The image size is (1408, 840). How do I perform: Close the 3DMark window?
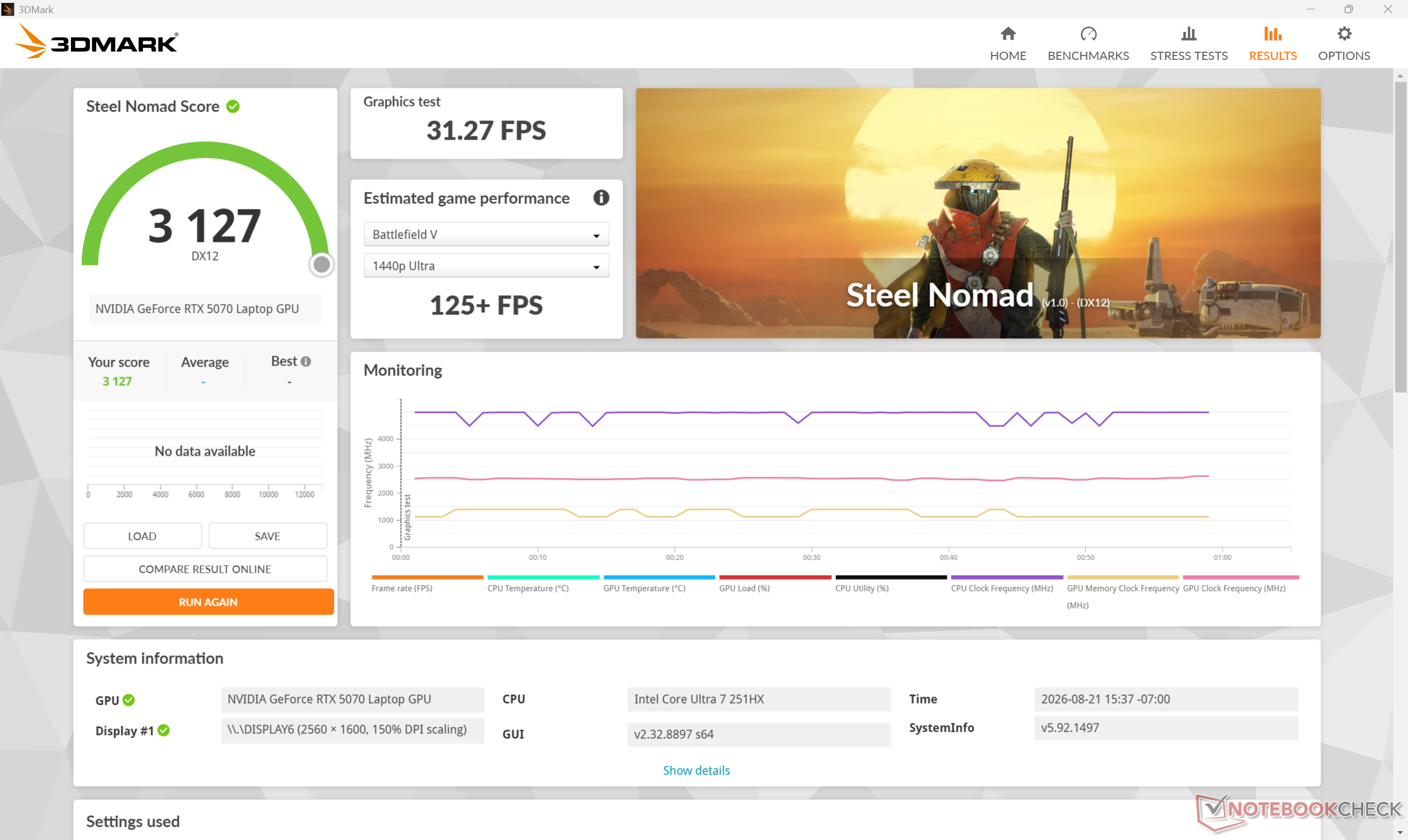[1388, 9]
